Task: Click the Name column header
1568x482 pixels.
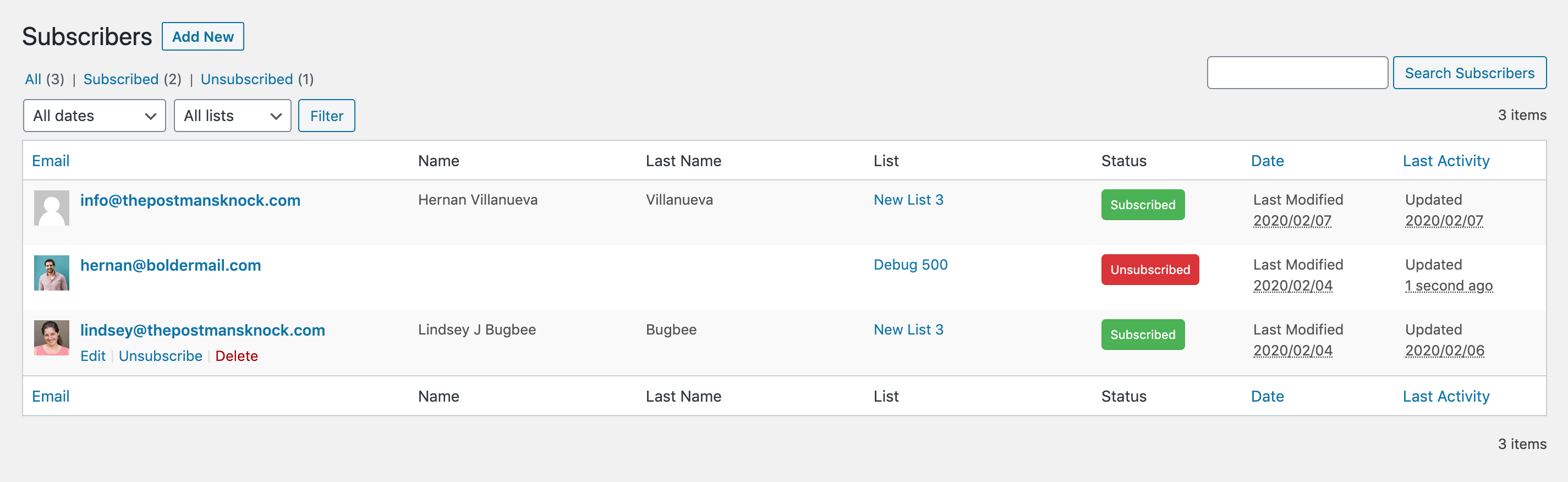Action: pyautogui.click(x=438, y=161)
